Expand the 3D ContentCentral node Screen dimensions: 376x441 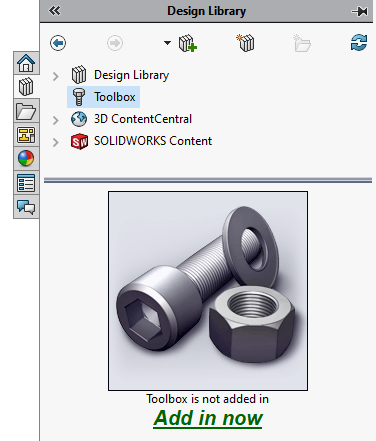(56, 120)
